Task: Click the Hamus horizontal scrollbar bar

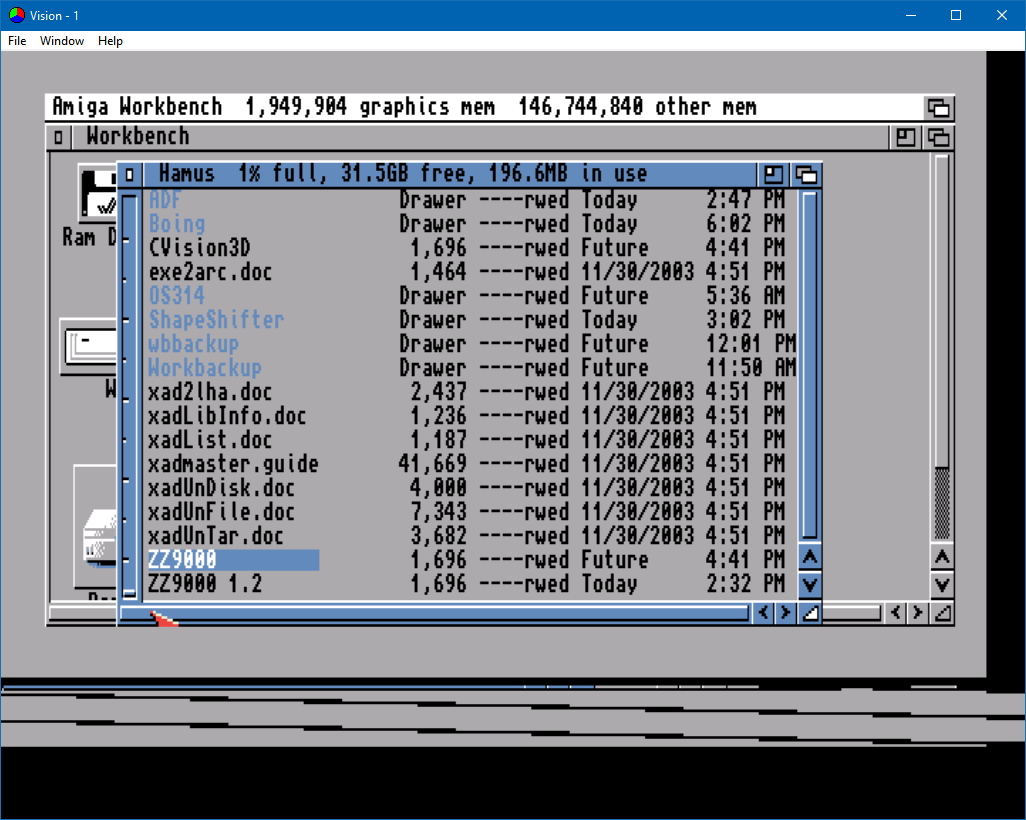Action: tap(434, 613)
